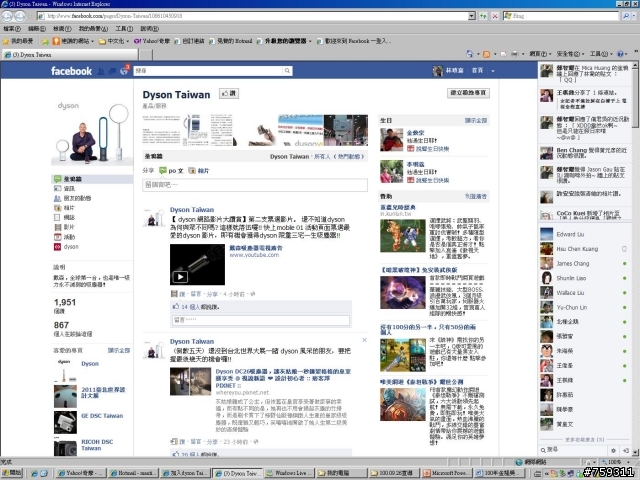The width and height of the screenshot is (640, 480).
Task: Open the www.youtube.com link in first post
Action: pos(254,255)
